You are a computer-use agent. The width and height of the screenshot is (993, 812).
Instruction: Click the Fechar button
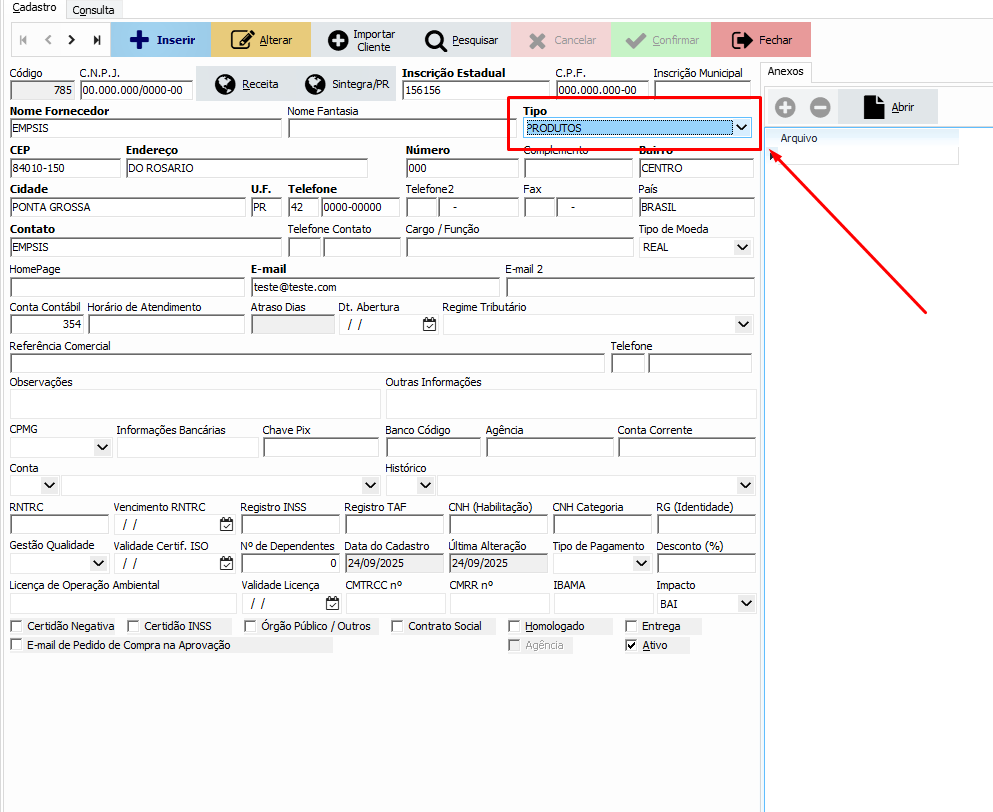[x=761, y=40]
